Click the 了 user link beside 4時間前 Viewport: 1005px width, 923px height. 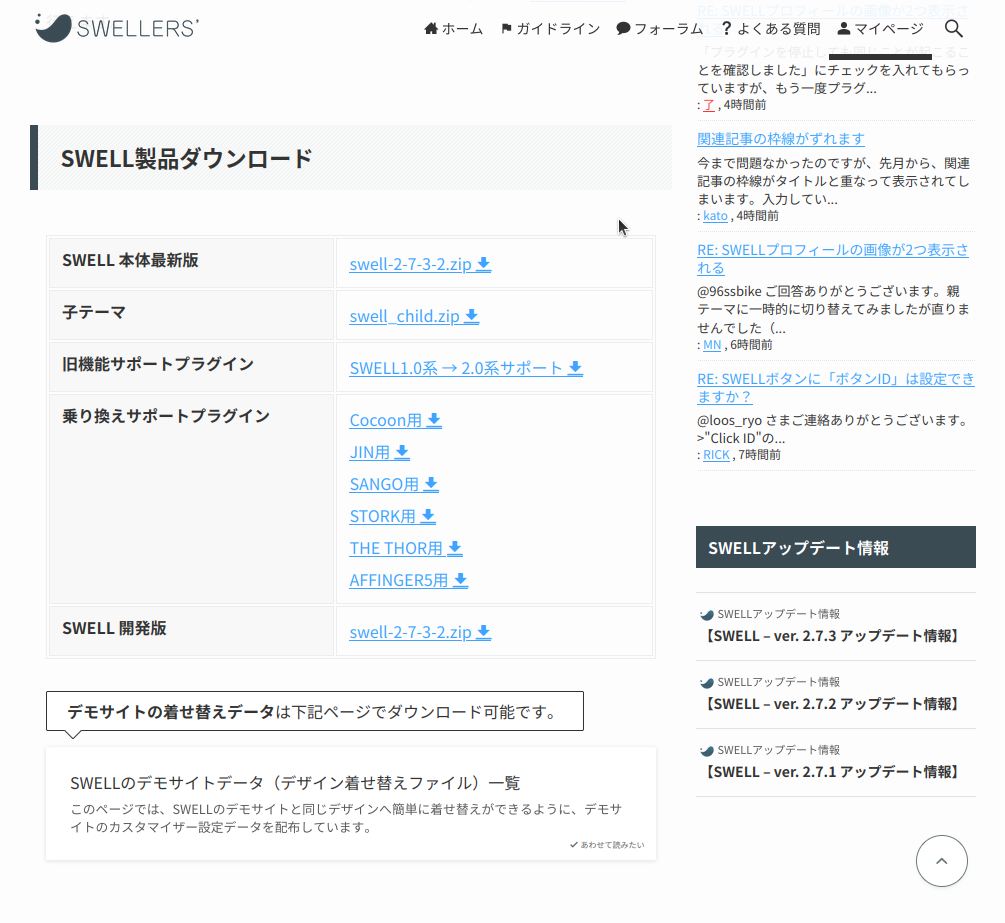[709, 105]
